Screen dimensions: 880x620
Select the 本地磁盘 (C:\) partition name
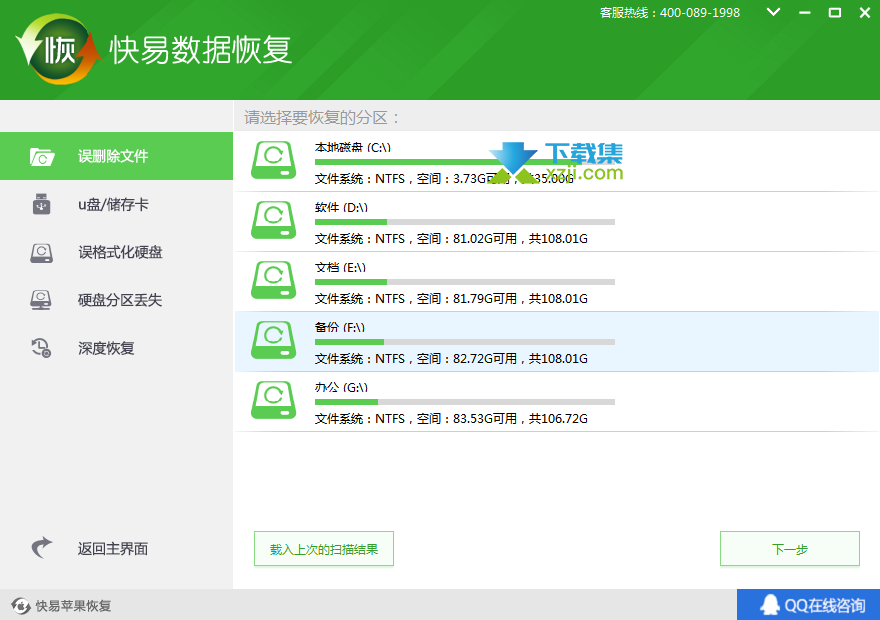pos(352,148)
